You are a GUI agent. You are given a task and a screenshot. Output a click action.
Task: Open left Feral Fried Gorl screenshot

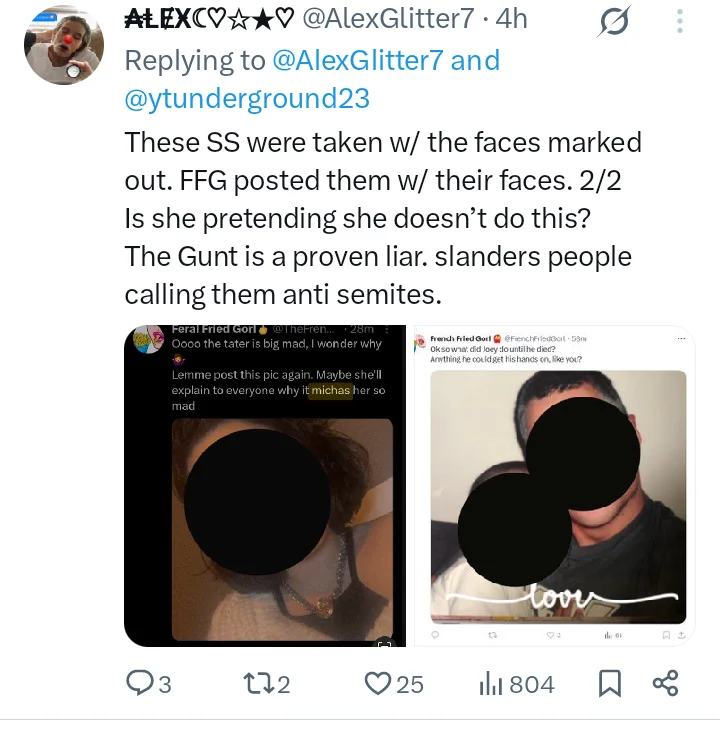click(x=265, y=485)
